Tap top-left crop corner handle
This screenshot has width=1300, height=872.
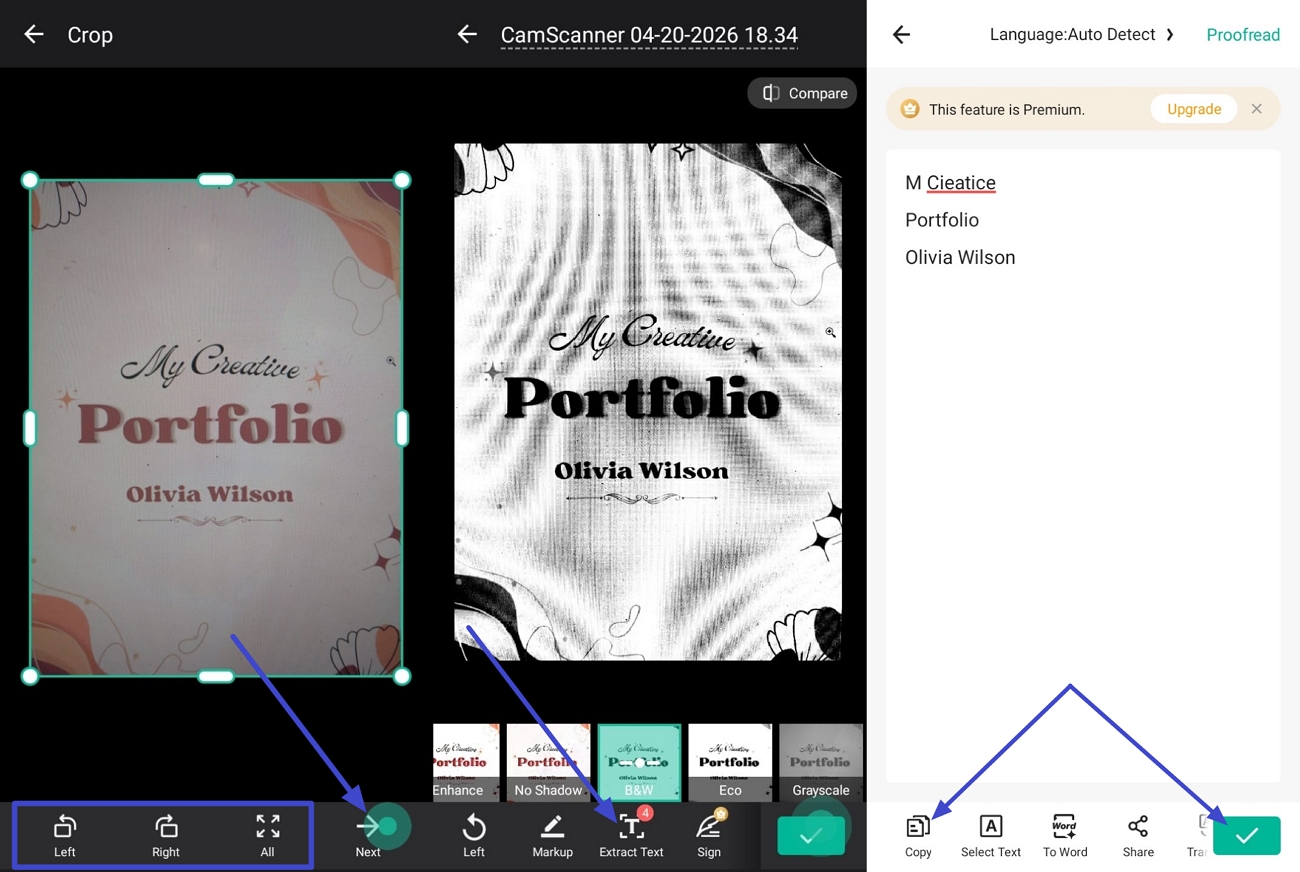30,180
